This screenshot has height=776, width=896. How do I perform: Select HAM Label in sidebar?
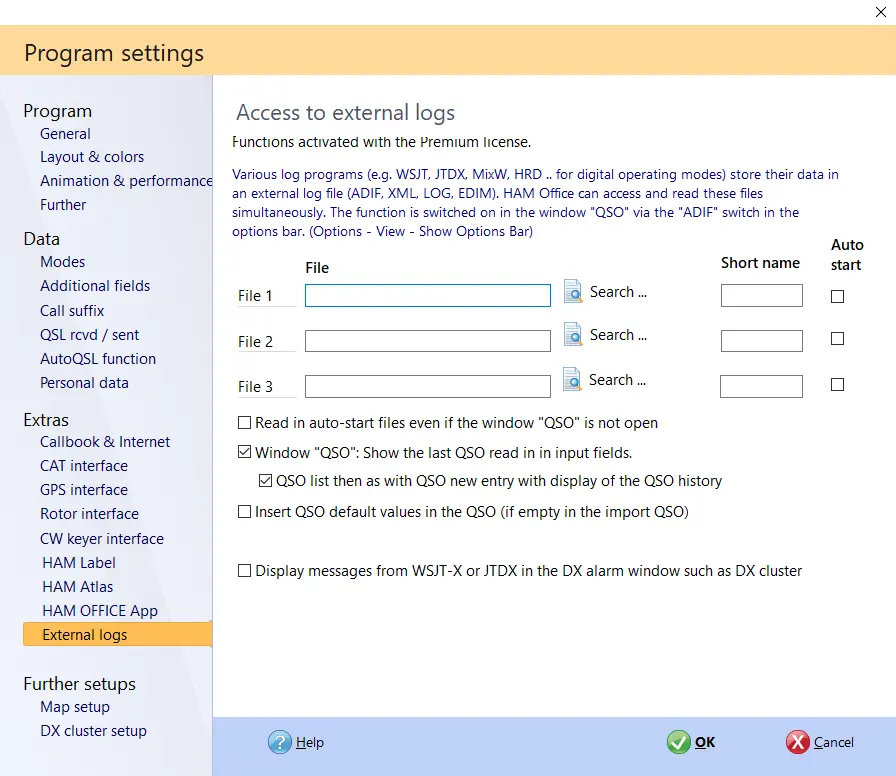point(79,563)
